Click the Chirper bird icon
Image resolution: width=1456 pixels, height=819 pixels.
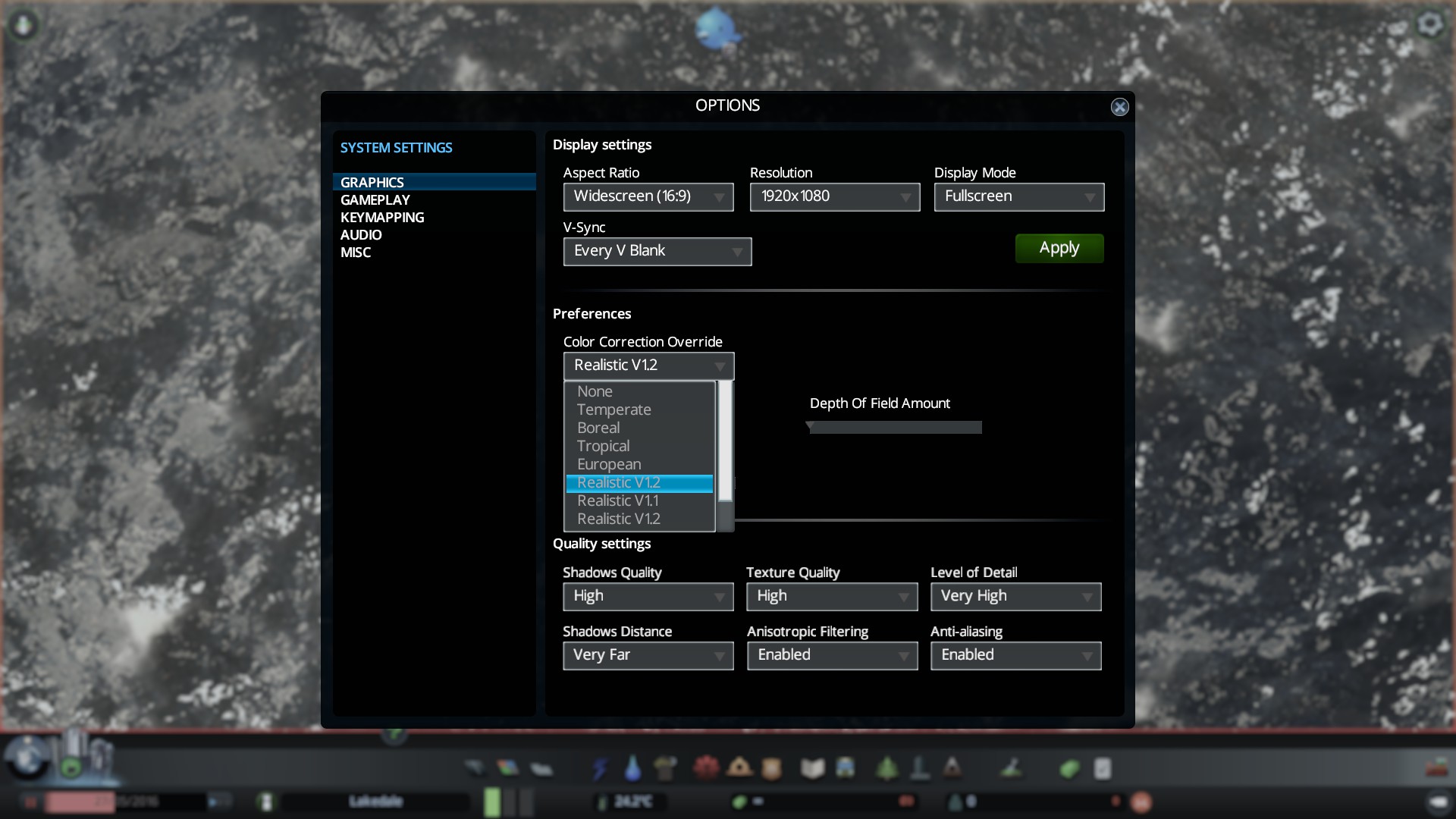[716, 29]
